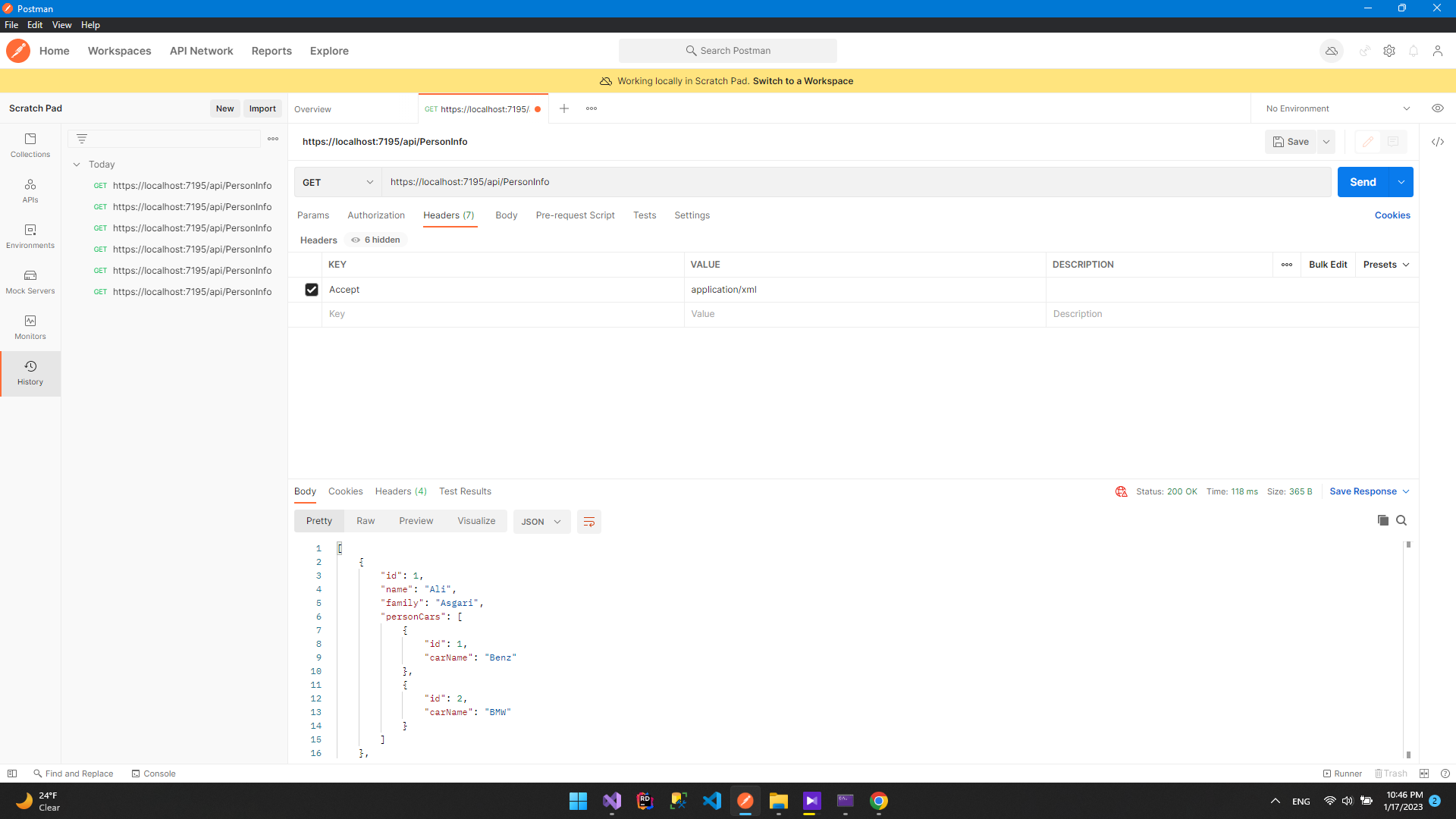Viewport: 1456px width, 819px height.
Task: Open the Tests tab
Action: pos(645,215)
